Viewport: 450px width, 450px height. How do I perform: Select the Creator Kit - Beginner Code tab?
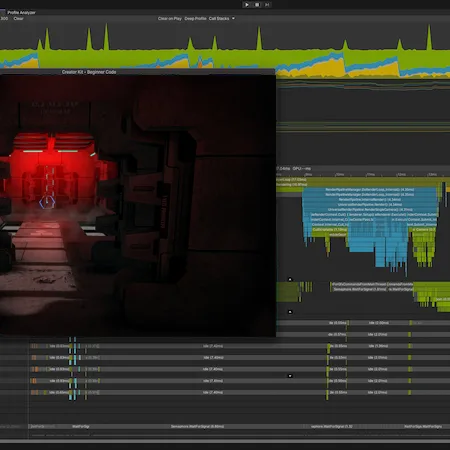pyautogui.click(x=89, y=72)
